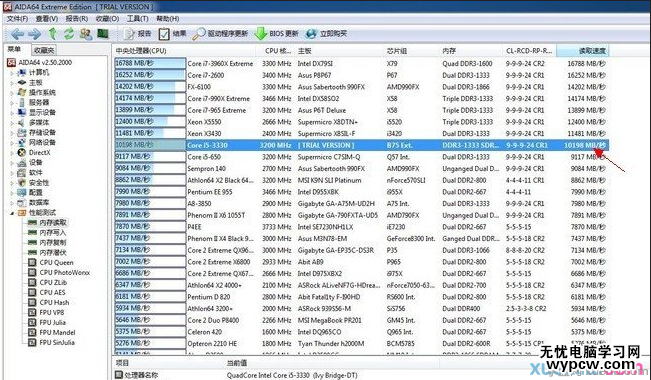Switch to the 菜单 tab
The width and height of the screenshot is (651, 380).
(x=14, y=49)
